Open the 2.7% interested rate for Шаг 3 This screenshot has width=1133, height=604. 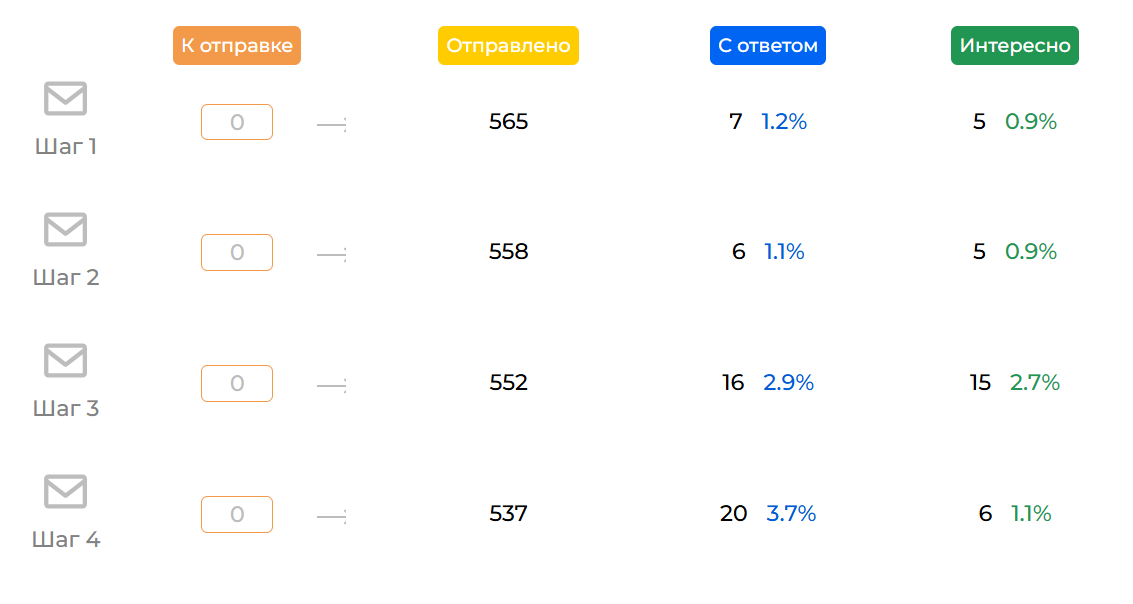[x=1035, y=383]
